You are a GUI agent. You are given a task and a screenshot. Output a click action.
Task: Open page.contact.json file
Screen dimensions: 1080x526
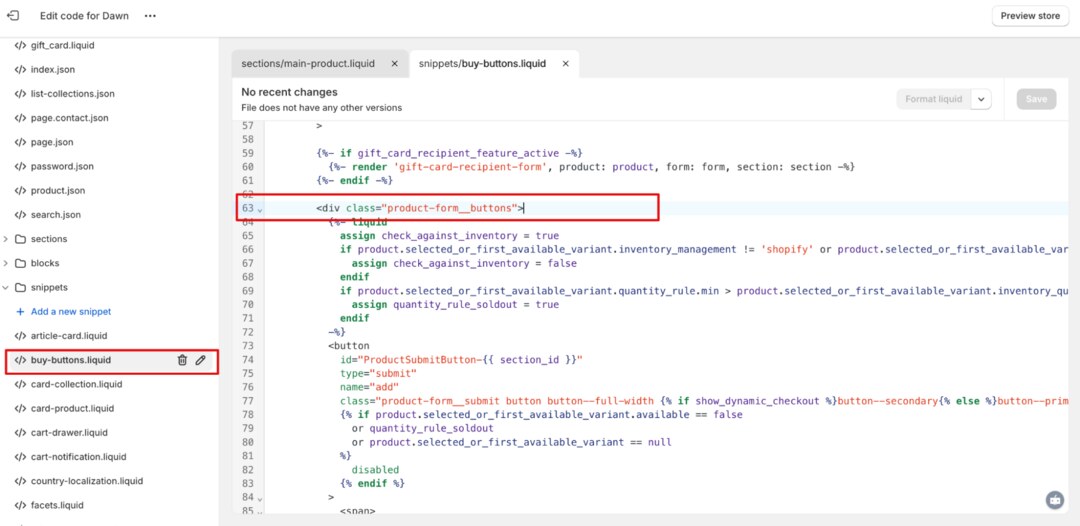click(70, 118)
